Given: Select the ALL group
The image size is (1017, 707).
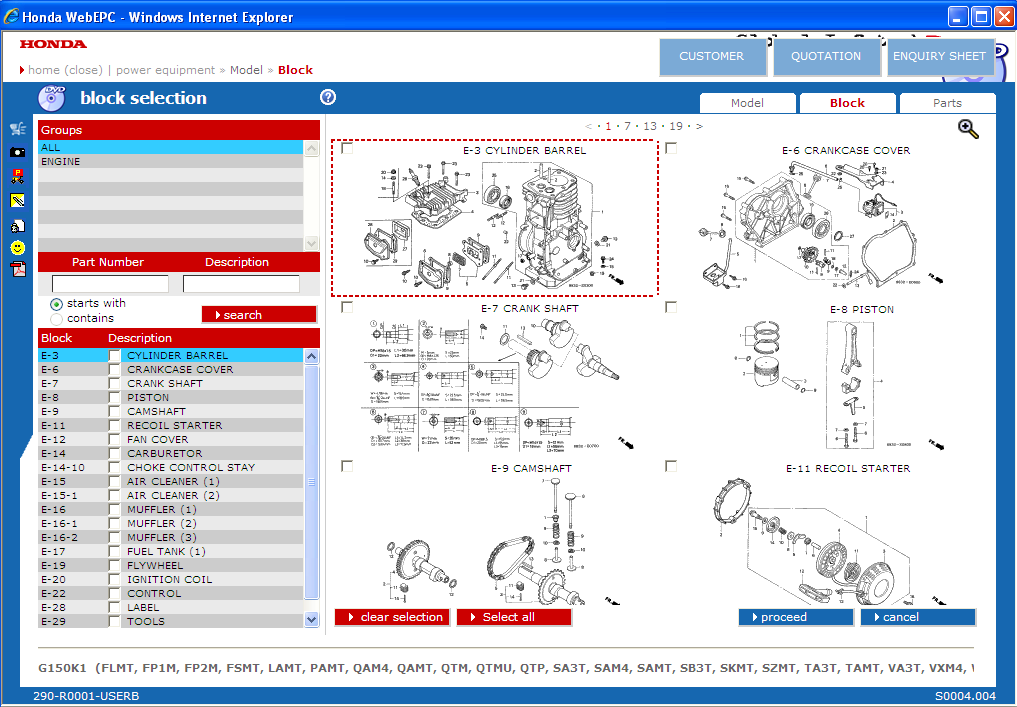Looking at the screenshot, I should 171,147.
